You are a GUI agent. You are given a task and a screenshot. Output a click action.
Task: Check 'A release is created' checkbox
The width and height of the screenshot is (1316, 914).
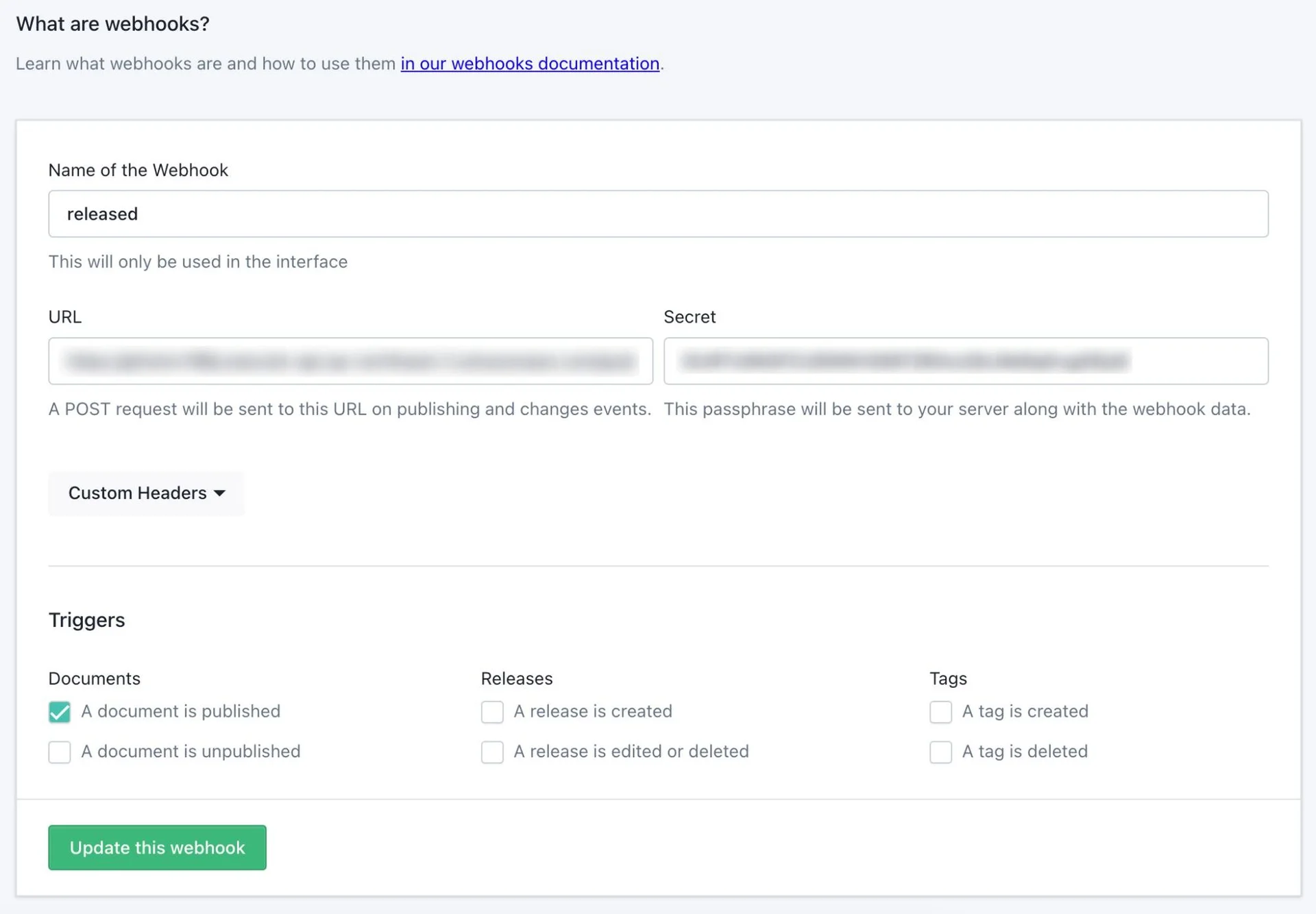pyautogui.click(x=492, y=712)
